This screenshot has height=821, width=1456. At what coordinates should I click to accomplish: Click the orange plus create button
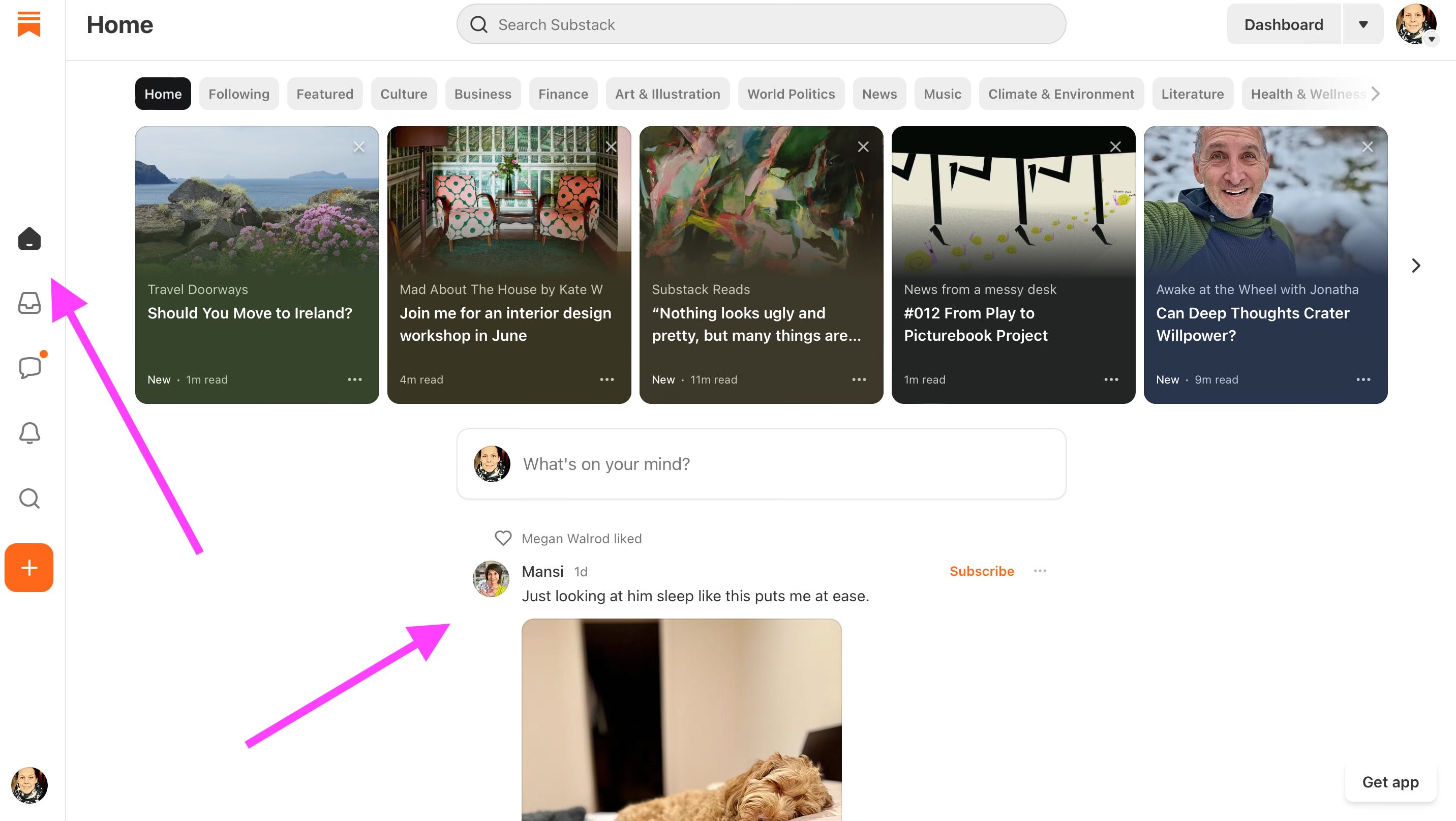pyautogui.click(x=29, y=568)
